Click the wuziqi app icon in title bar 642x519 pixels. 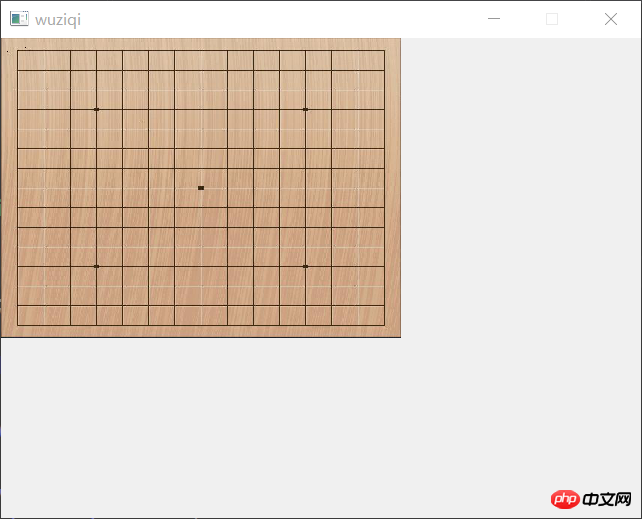coord(19,19)
